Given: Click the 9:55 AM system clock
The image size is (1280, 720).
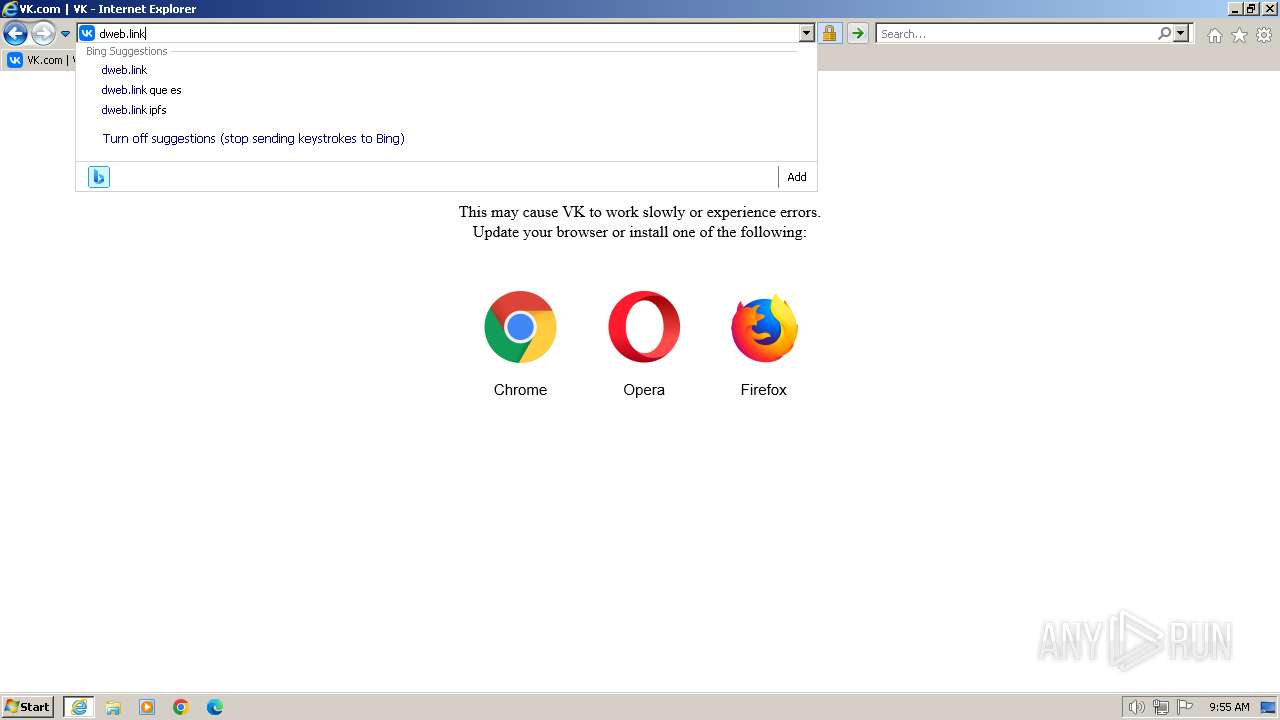Looking at the screenshot, I should tap(1230, 707).
